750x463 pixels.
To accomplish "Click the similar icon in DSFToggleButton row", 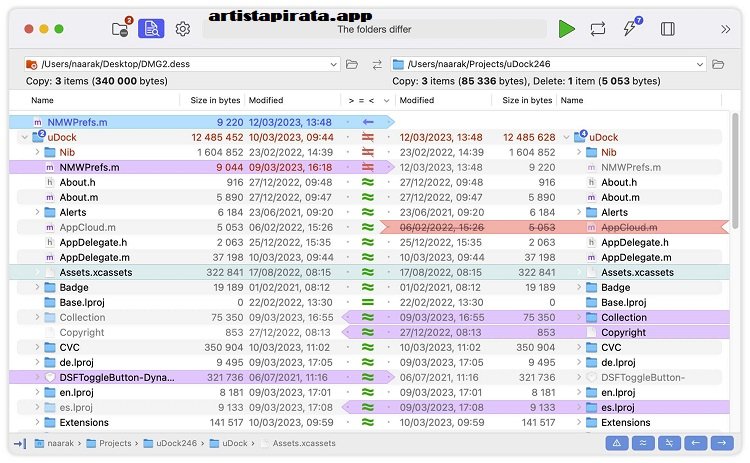I will 368,377.
